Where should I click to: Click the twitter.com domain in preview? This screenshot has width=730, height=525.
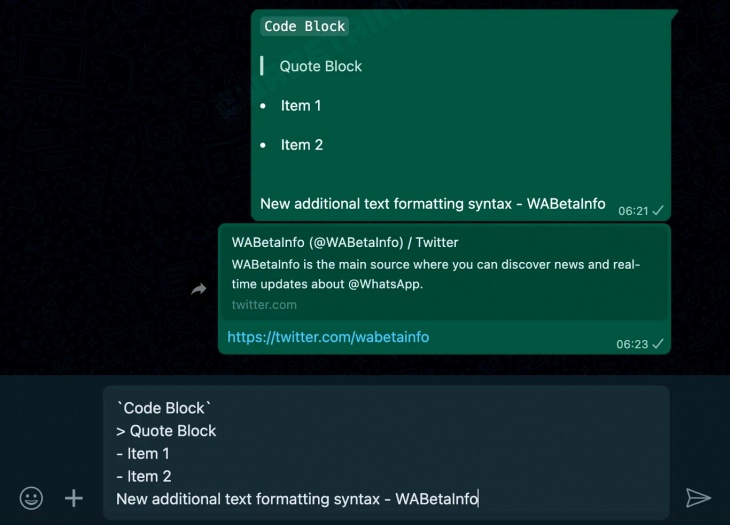(264, 305)
